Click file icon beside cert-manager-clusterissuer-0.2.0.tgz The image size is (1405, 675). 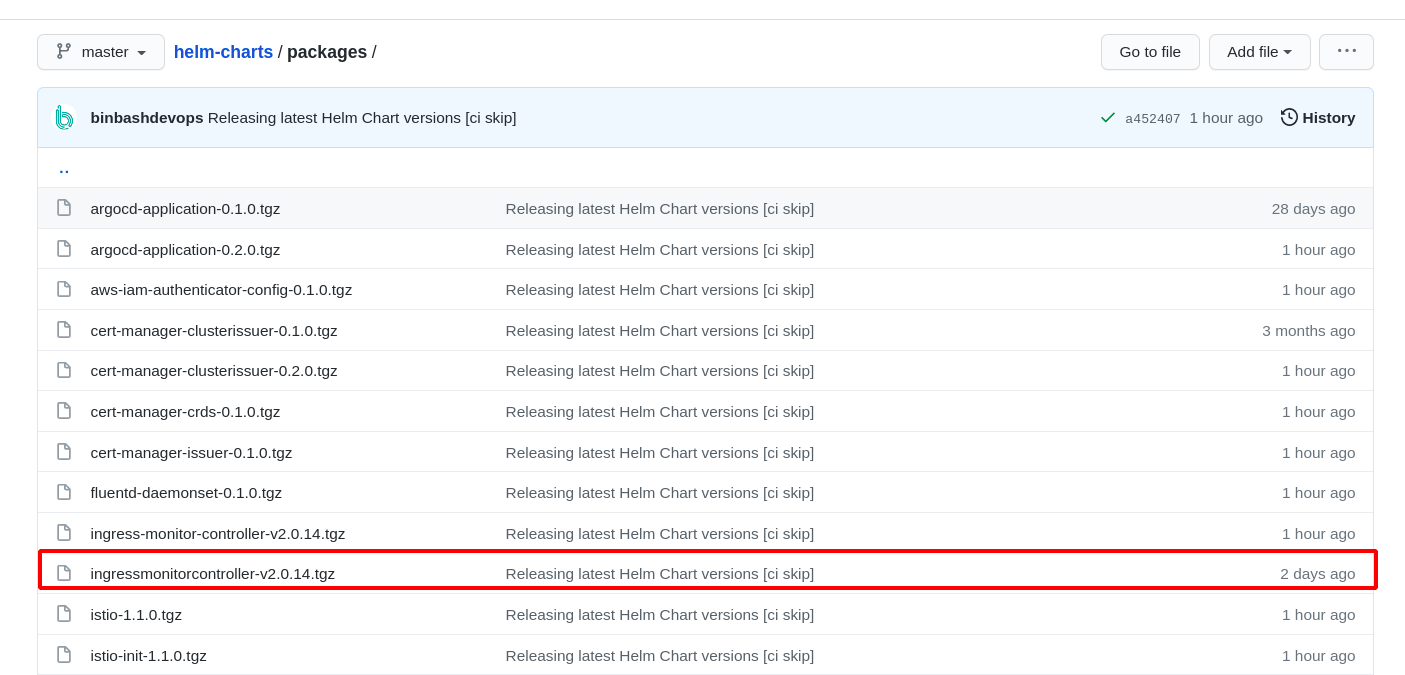click(64, 370)
